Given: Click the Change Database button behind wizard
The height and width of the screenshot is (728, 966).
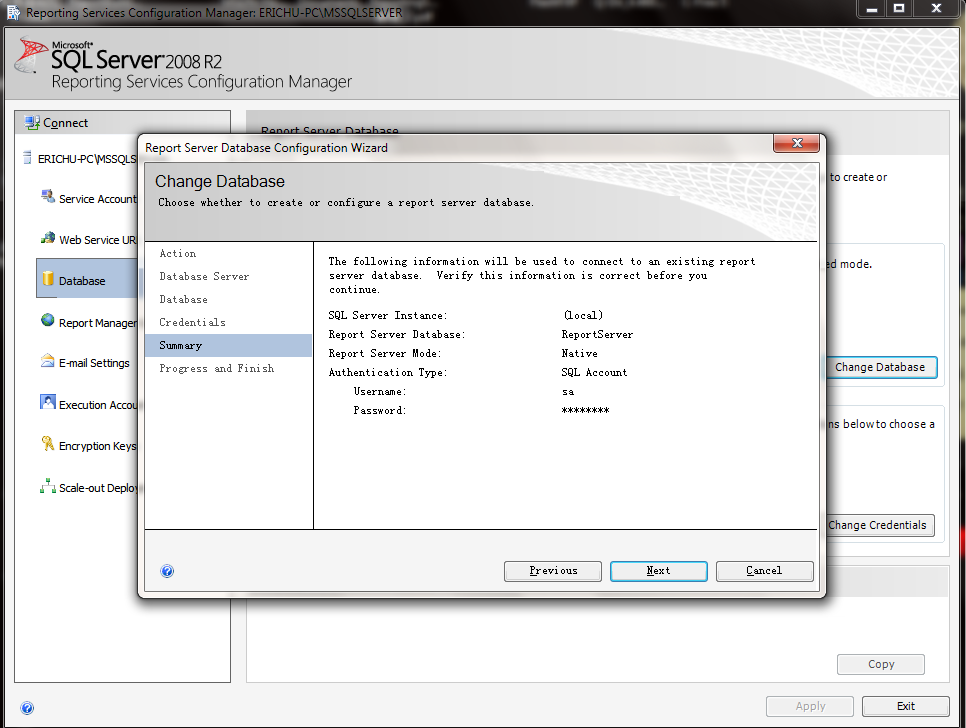Looking at the screenshot, I should click(x=881, y=367).
